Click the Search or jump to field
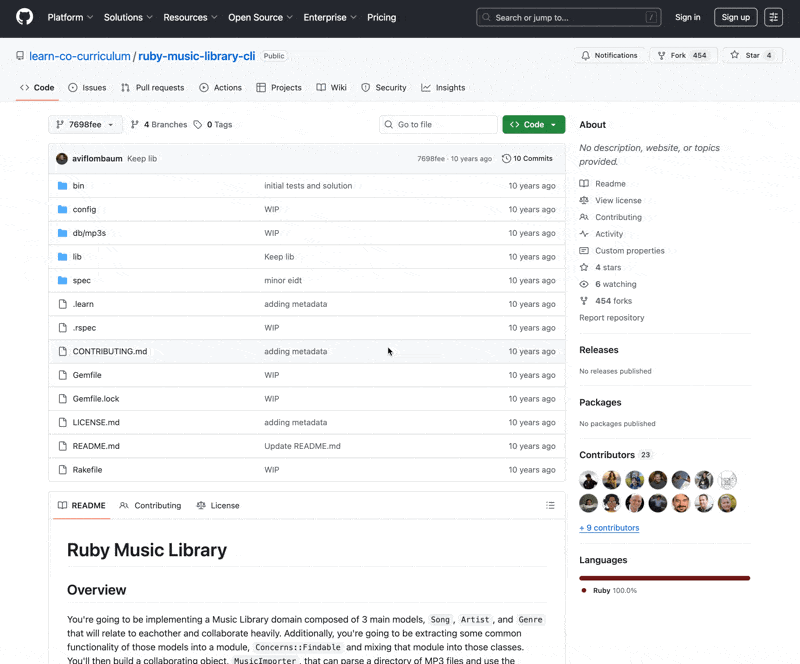The image size is (800, 664). 568,17
